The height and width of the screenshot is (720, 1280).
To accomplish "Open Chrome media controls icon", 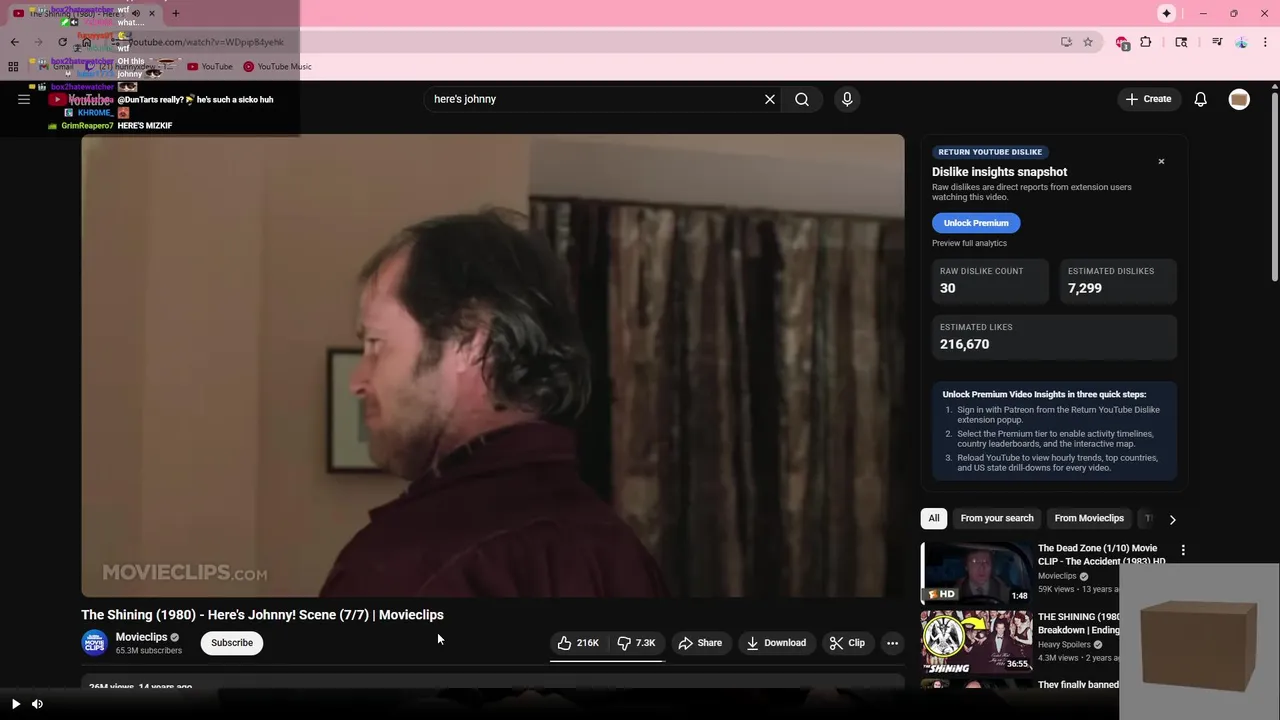I will 1217,42.
